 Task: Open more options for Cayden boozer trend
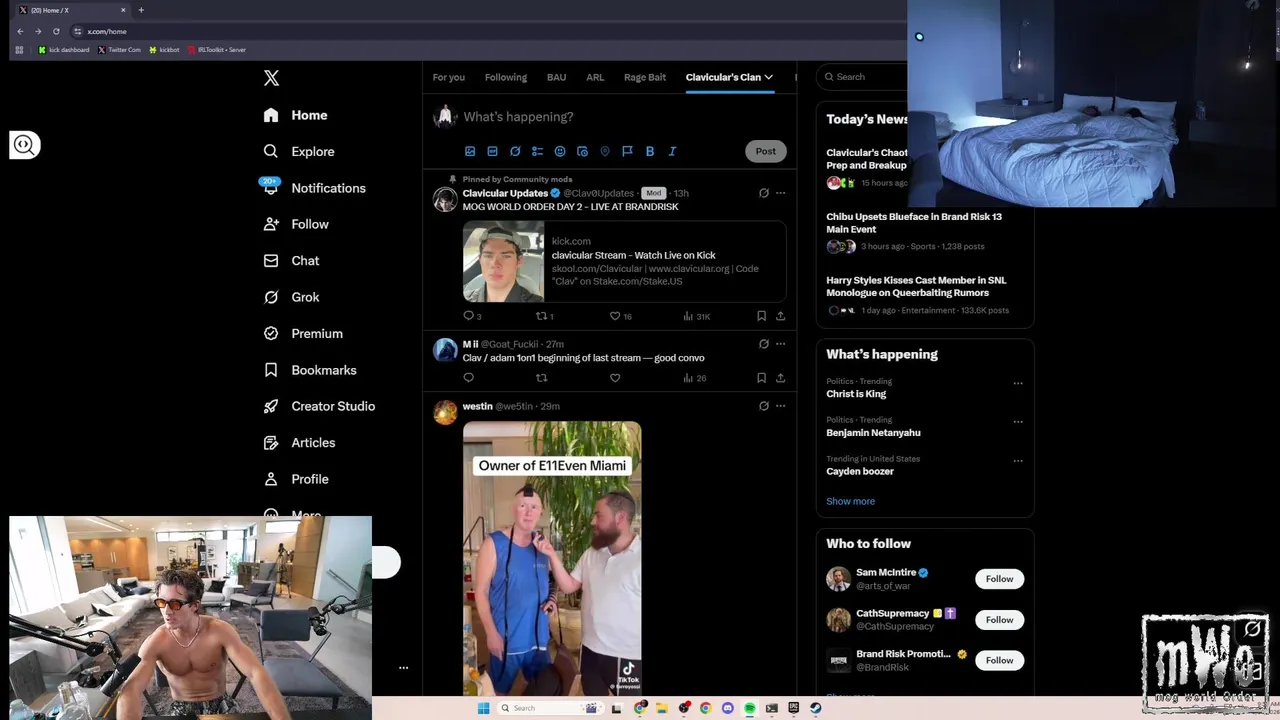[1018, 461]
